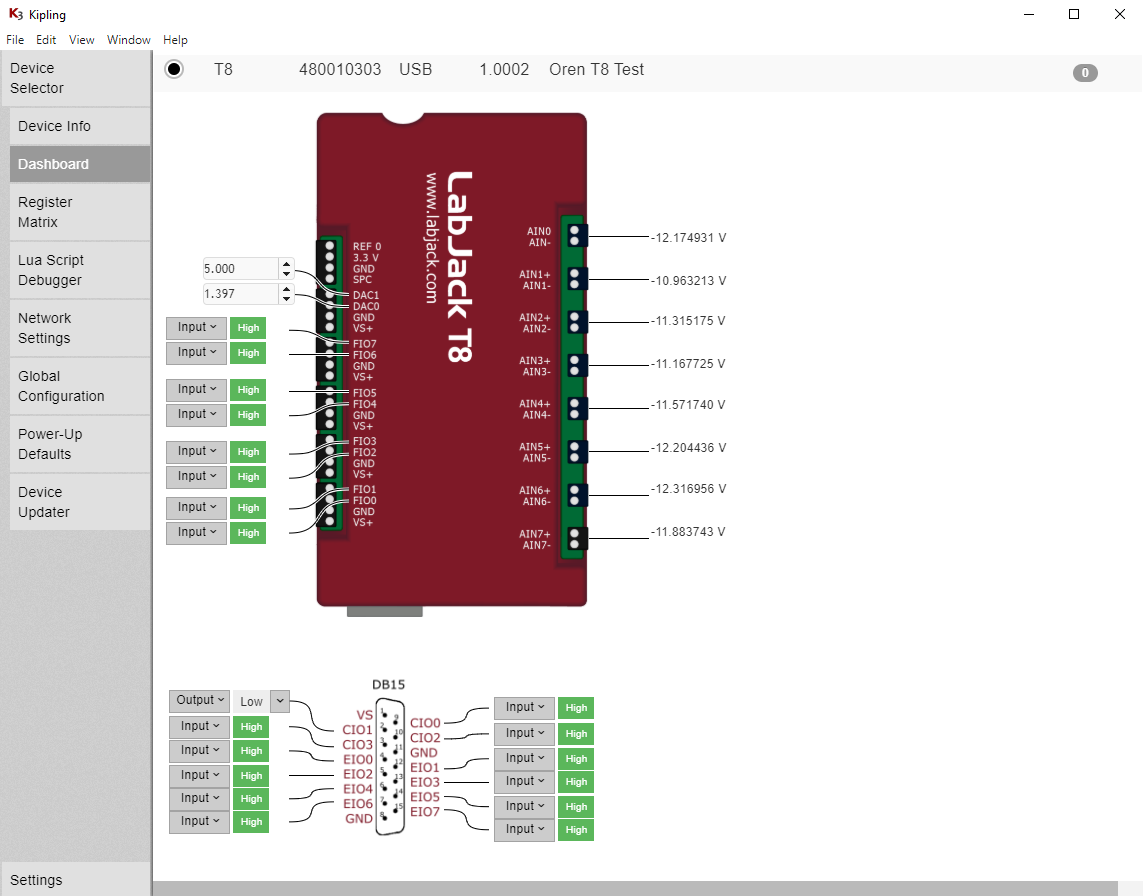This screenshot has width=1143, height=896.
Task: Open the EIO7 Input direction dropdown
Action: pos(524,829)
